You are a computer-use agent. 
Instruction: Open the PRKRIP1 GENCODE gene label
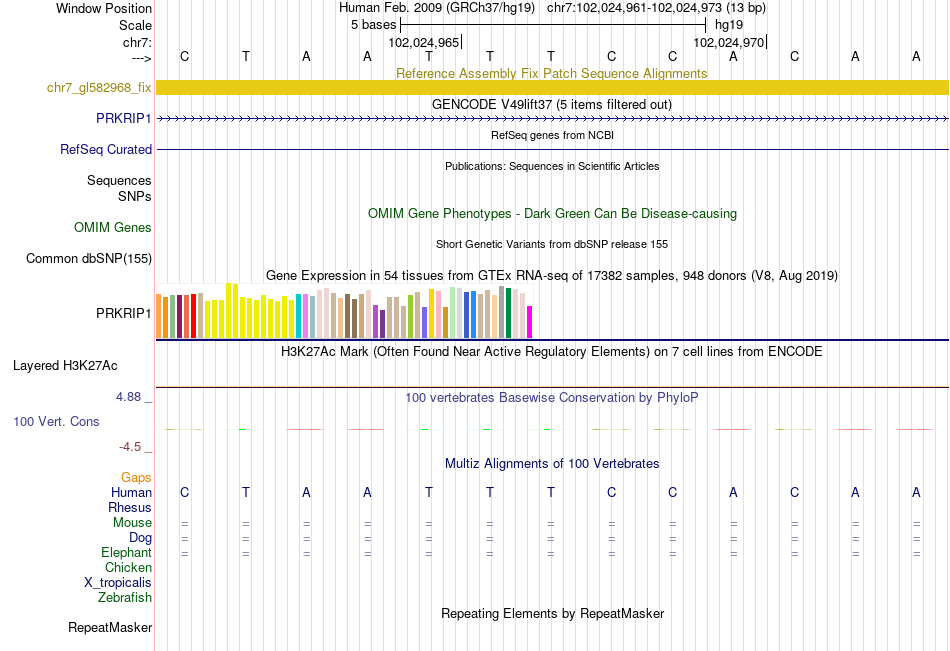(x=124, y=118)
